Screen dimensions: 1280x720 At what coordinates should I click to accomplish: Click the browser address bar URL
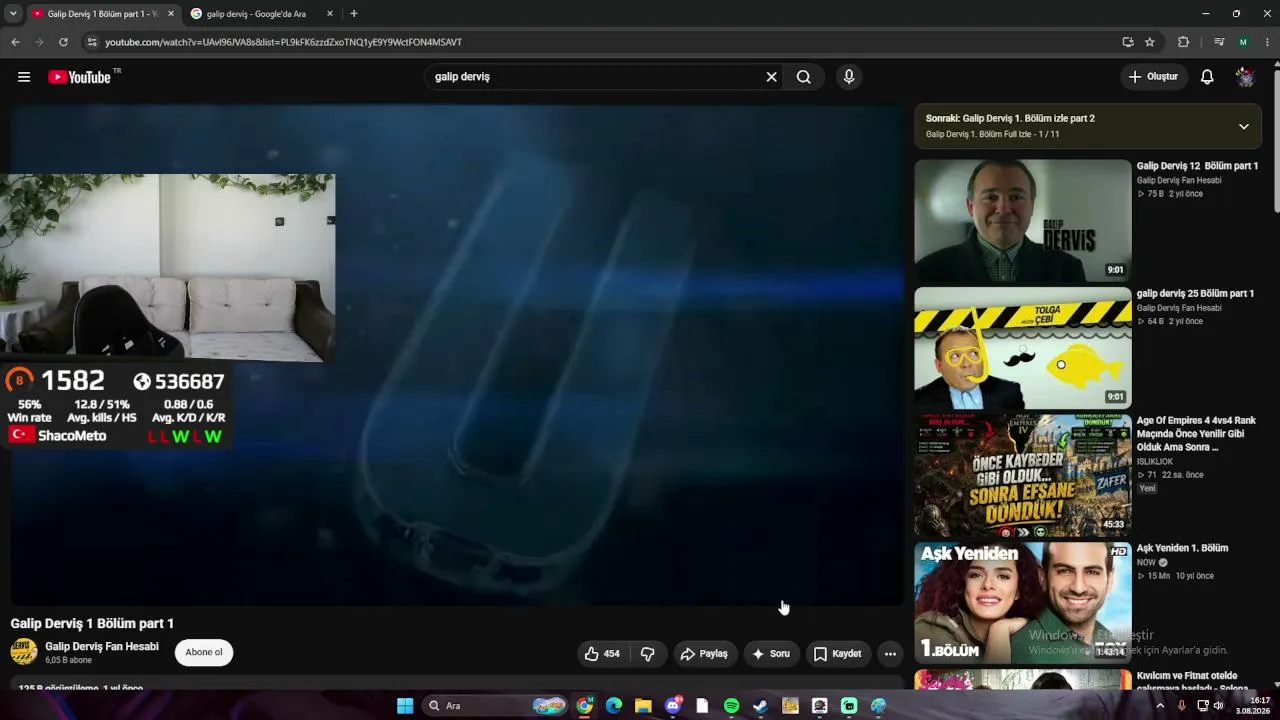click(x=284, y=42)
